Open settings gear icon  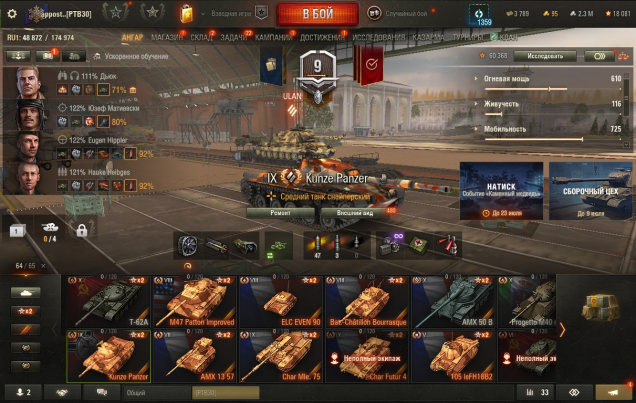tap(12, 14)
